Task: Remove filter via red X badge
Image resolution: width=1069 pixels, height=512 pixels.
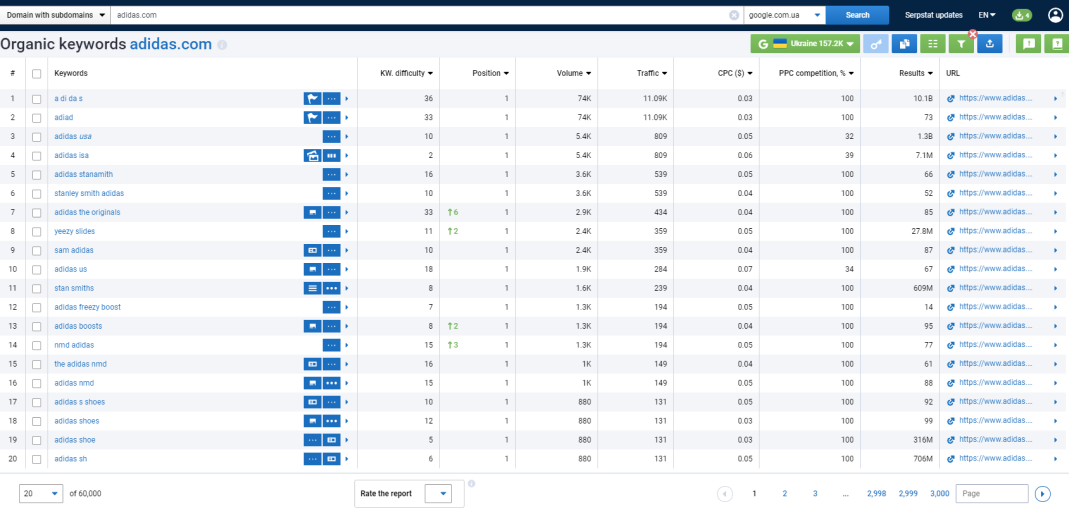Action: 973,33
